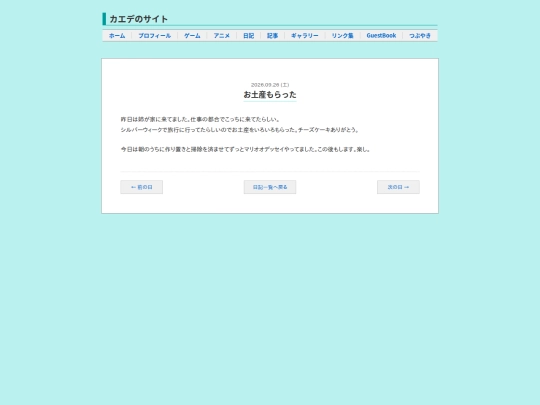Open the GuestBook link
540x405 pixels.
pyautogui.click(x=381, y=35)
